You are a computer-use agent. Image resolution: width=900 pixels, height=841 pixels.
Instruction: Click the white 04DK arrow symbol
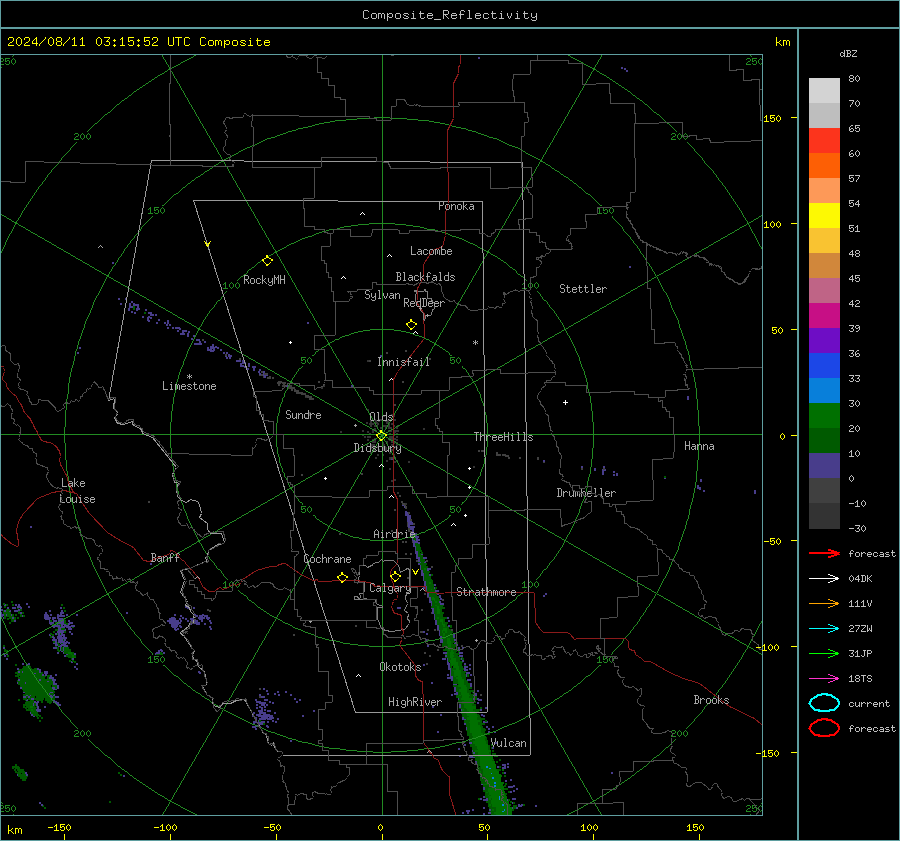[x=824, y=579]
